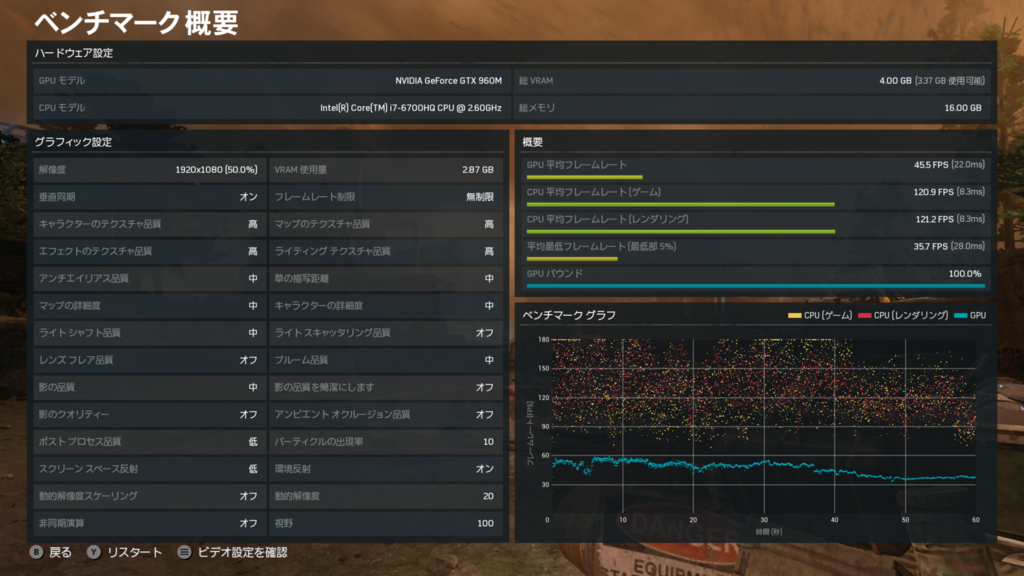The width and height of the screenshot is (1024, 576).
Task: Click the cyan GPU legend swatch
Action: (x=961, y=315)
